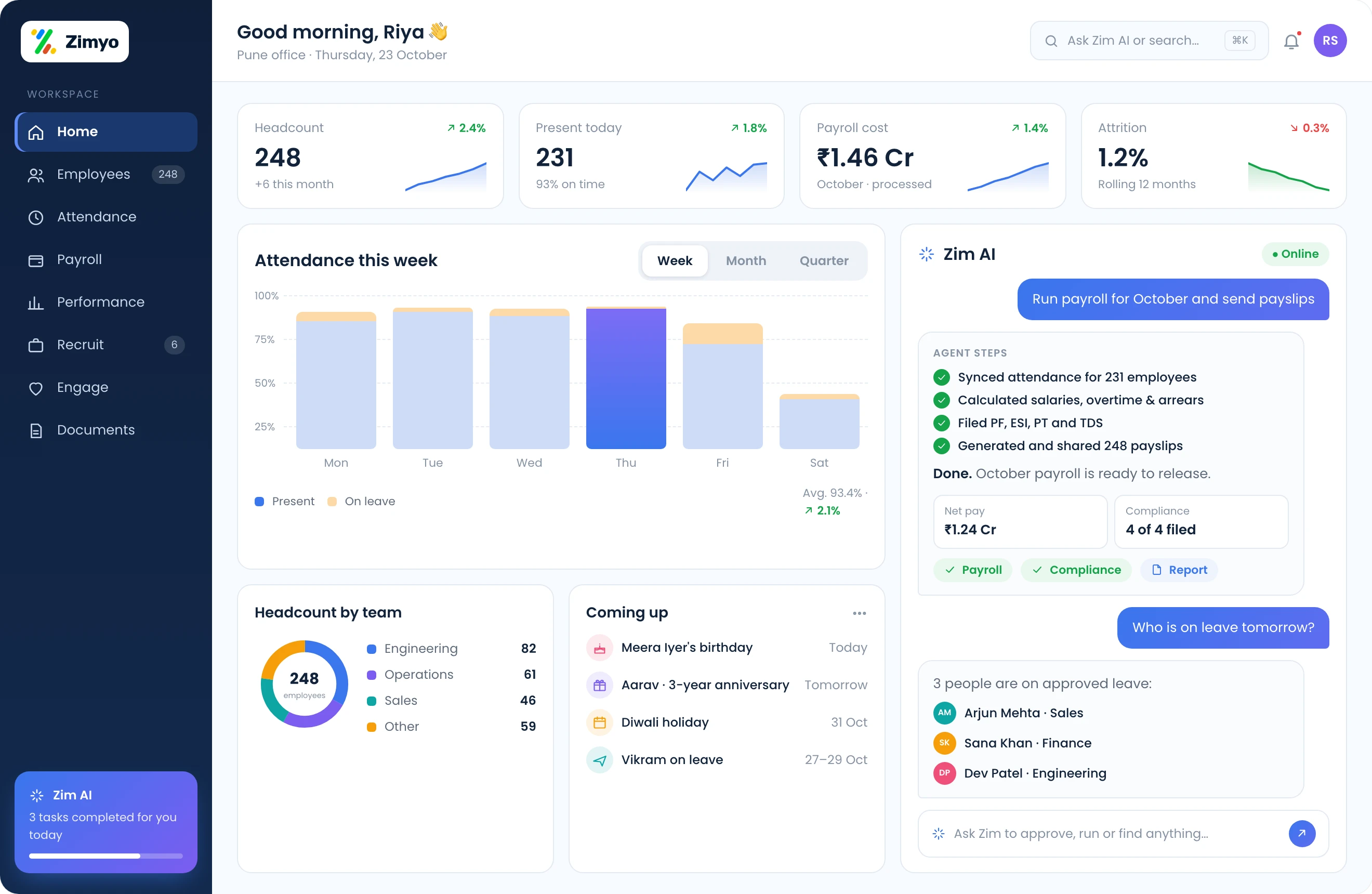Click the Attrition 1.2% value
Image resolution: width=1372 pixels, height=894 pixels.
pos(1123,158)
